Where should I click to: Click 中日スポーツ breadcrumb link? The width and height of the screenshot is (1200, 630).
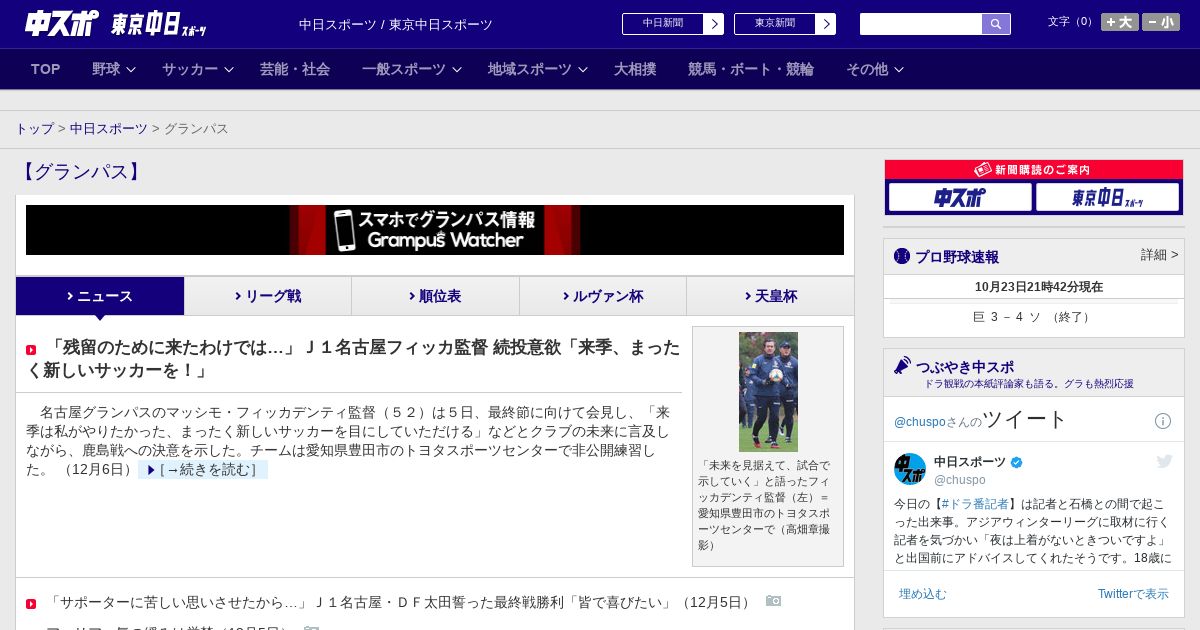point(109,129)
